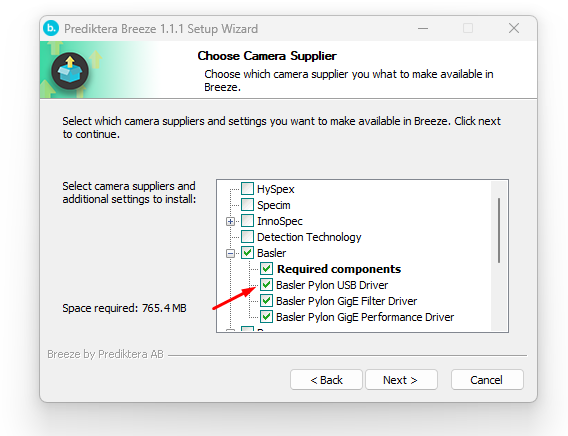
Task: Minimize the Setup Wizard window
Action: click(423, 28)
